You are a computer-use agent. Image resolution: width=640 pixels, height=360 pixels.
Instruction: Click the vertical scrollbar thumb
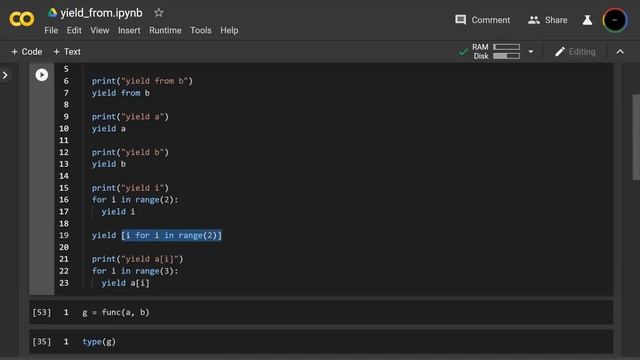coord(636,137)
